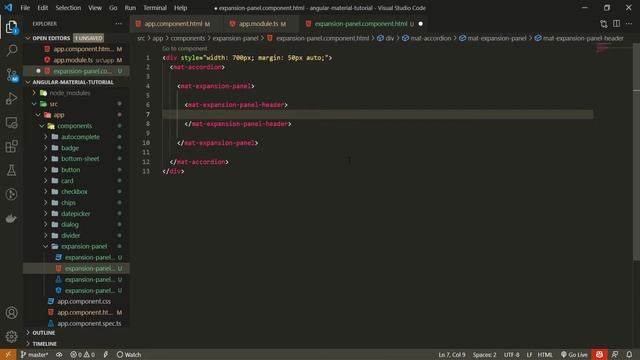
Task: Open editor more actions ellipsis
Action: tap(629, 24)
